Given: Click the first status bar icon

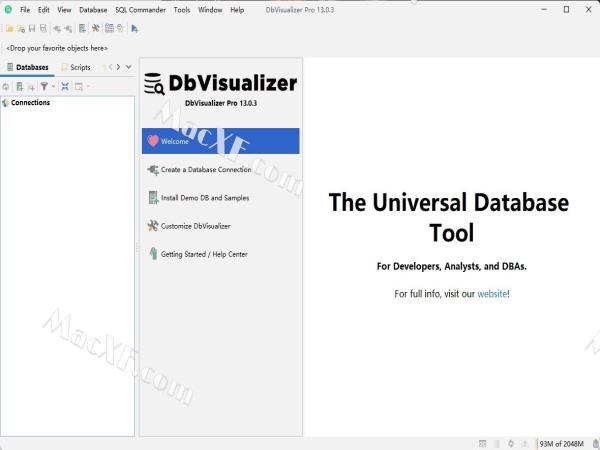Looking at the screenshot, I should [x=483, y=443].
